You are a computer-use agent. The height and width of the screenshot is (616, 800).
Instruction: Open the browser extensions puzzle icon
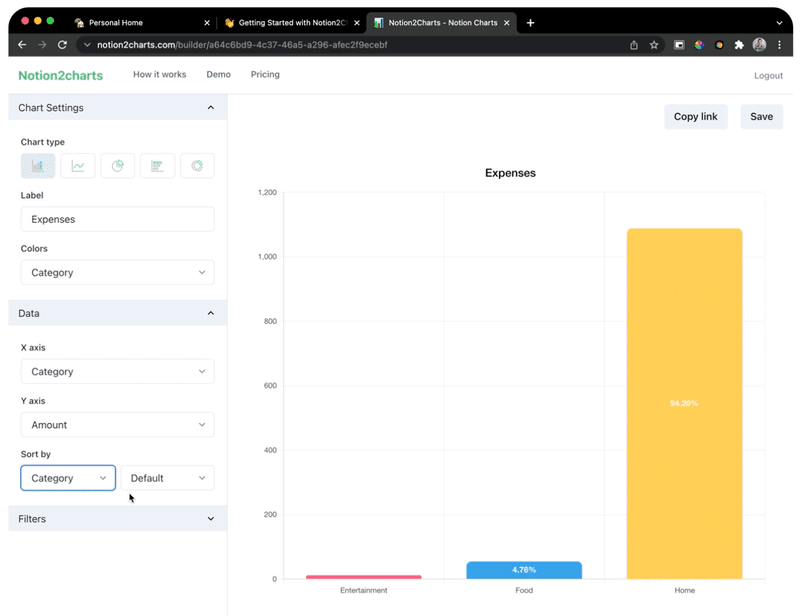pyautogui.click(x=739, y=45)
